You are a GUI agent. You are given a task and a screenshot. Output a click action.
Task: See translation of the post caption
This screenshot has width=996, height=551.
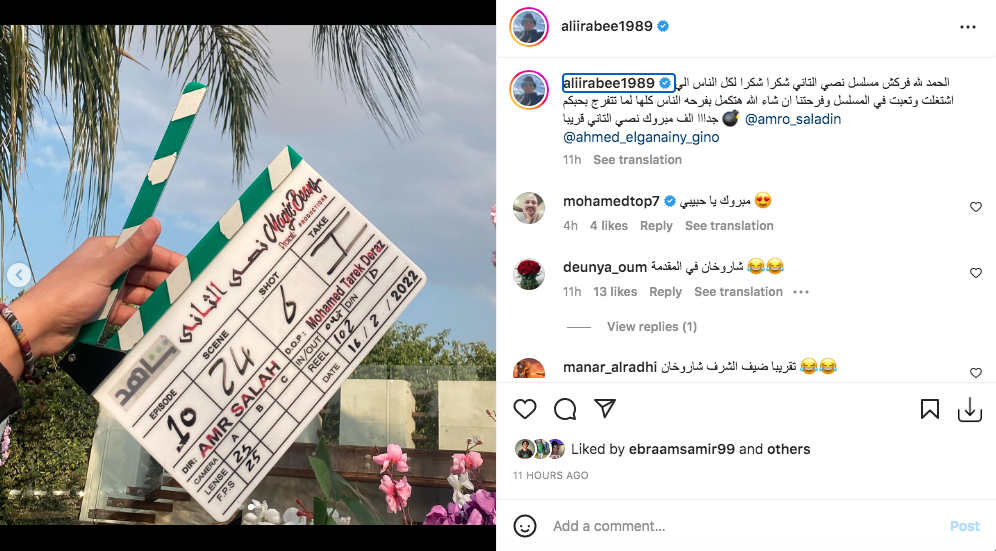coord(637,160)
